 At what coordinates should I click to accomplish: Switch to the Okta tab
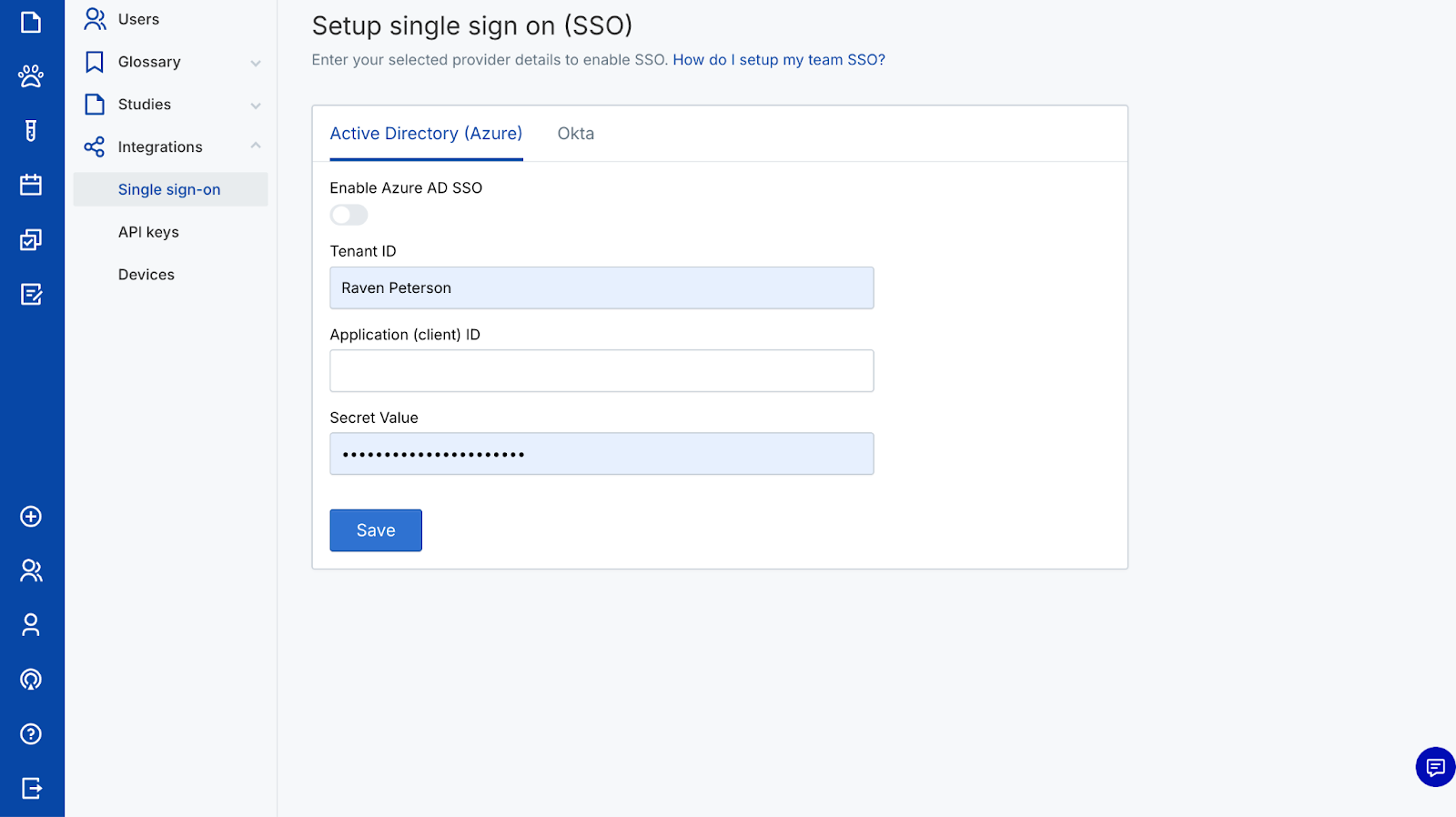click(575, 134)
